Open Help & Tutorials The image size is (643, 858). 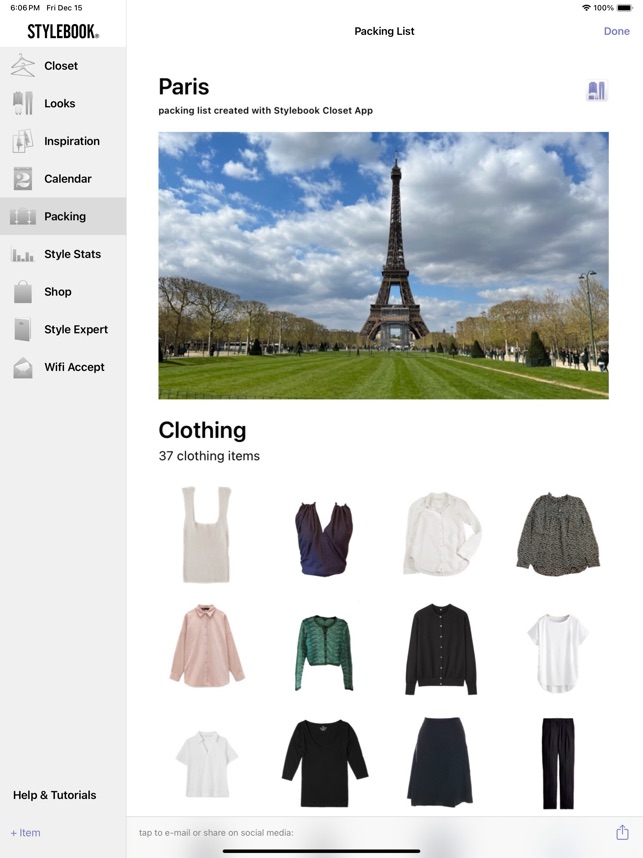point(55,795)
